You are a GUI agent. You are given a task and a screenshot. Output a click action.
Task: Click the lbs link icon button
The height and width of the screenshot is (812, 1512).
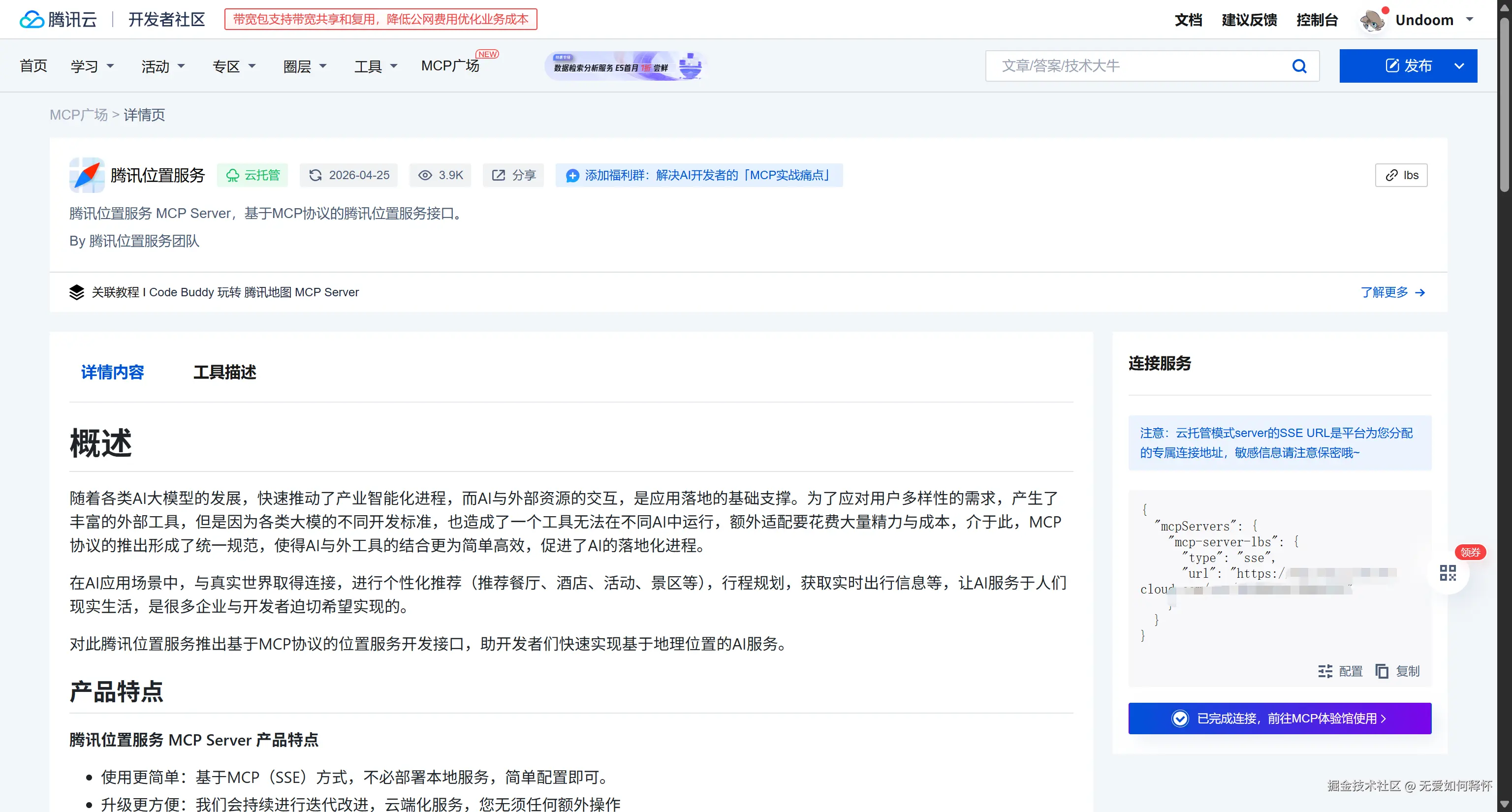(1401, 175)
